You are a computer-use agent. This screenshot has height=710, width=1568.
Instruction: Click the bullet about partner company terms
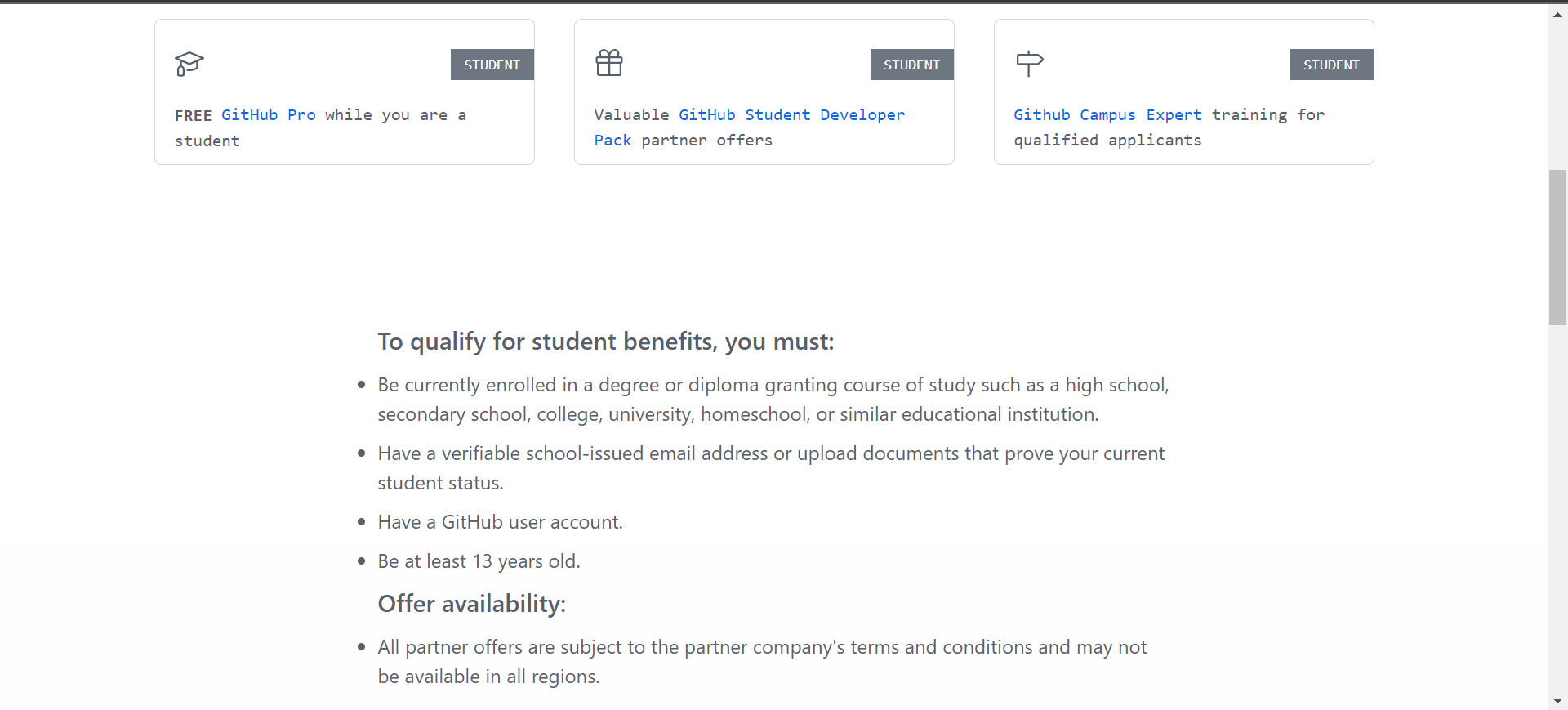coord(761,661)
